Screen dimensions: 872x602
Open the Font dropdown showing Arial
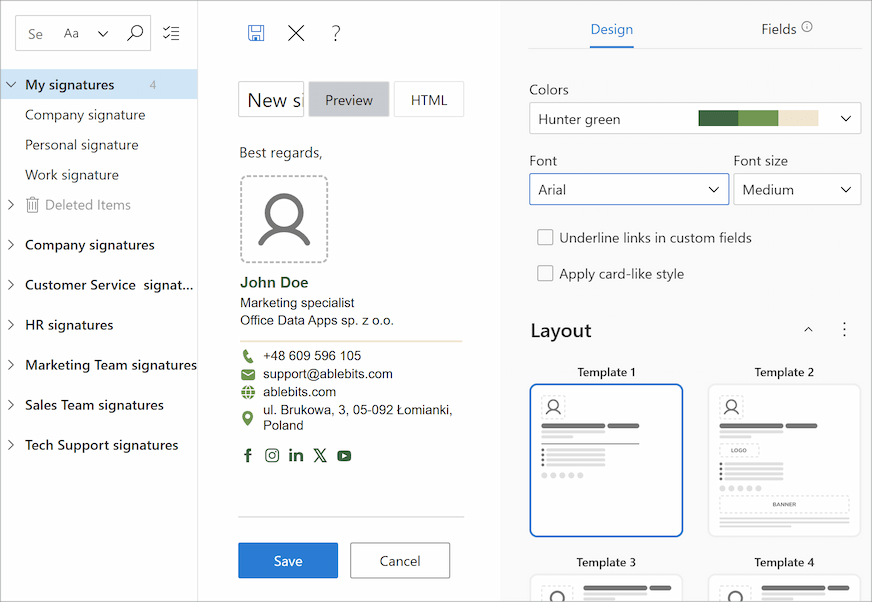[628, 189]
